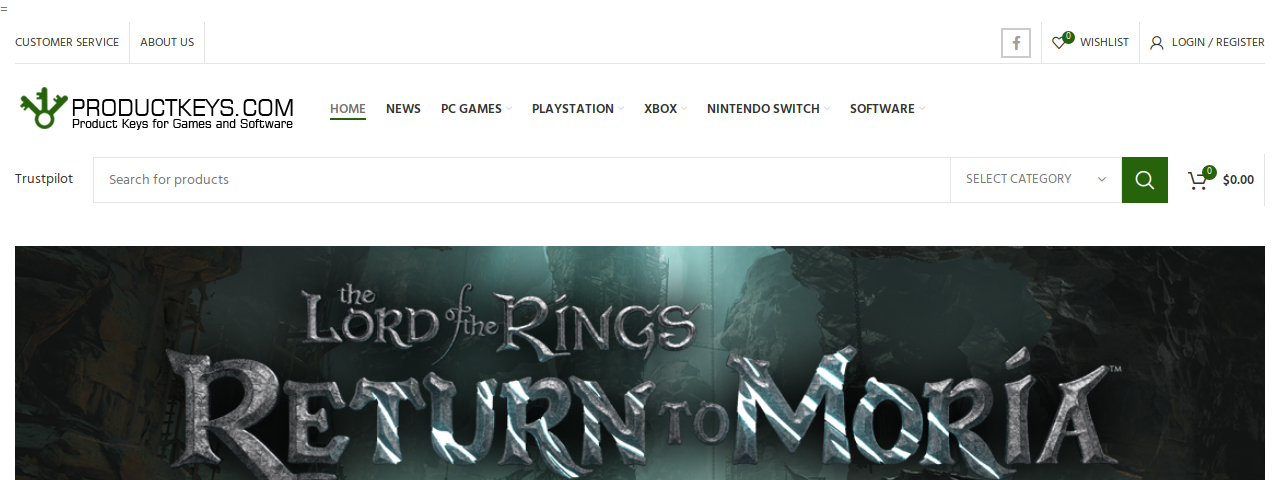Screen dimensions: 1280x480
Task: Open the Return to Moria banner
Action: (640, 363)
